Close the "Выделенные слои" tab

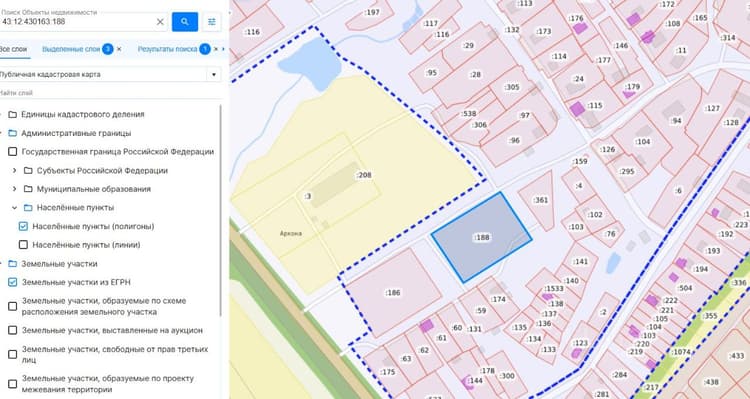[x=119, y=49]
